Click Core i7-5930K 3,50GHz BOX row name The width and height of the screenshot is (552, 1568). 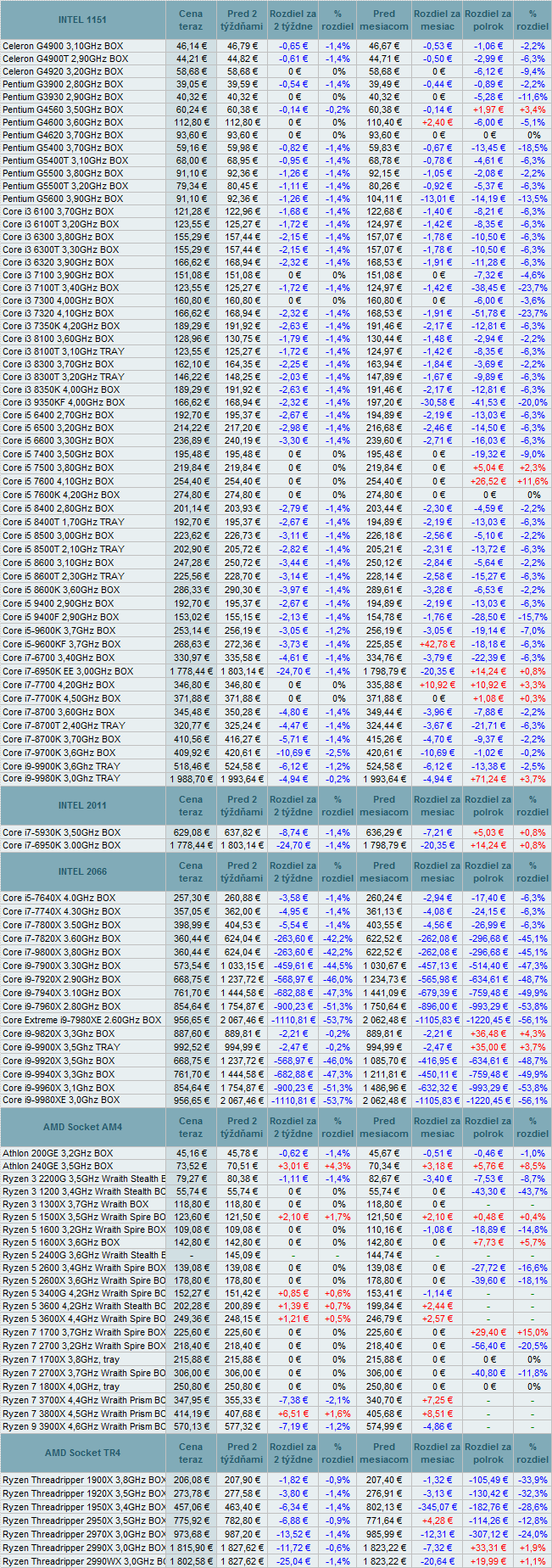point(61,832)
